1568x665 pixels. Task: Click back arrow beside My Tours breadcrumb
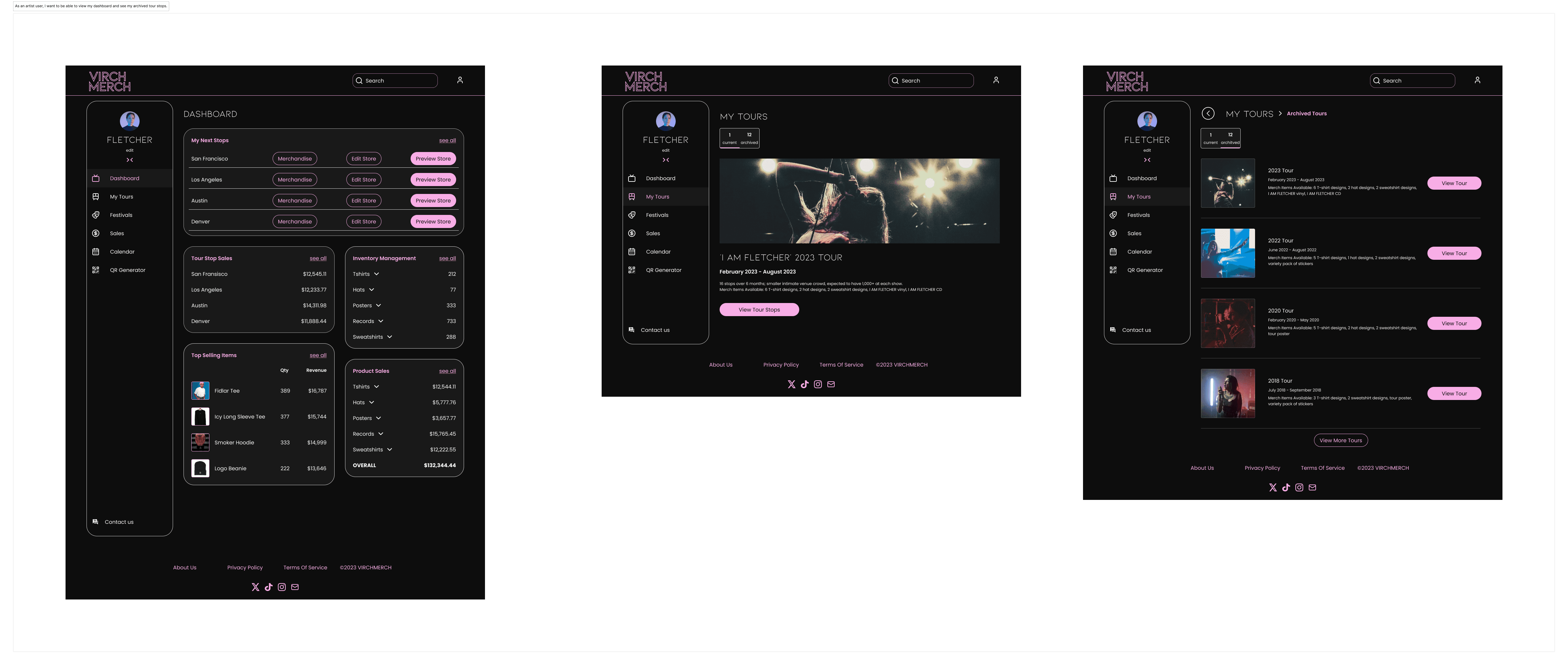[x=1208, y=114]
